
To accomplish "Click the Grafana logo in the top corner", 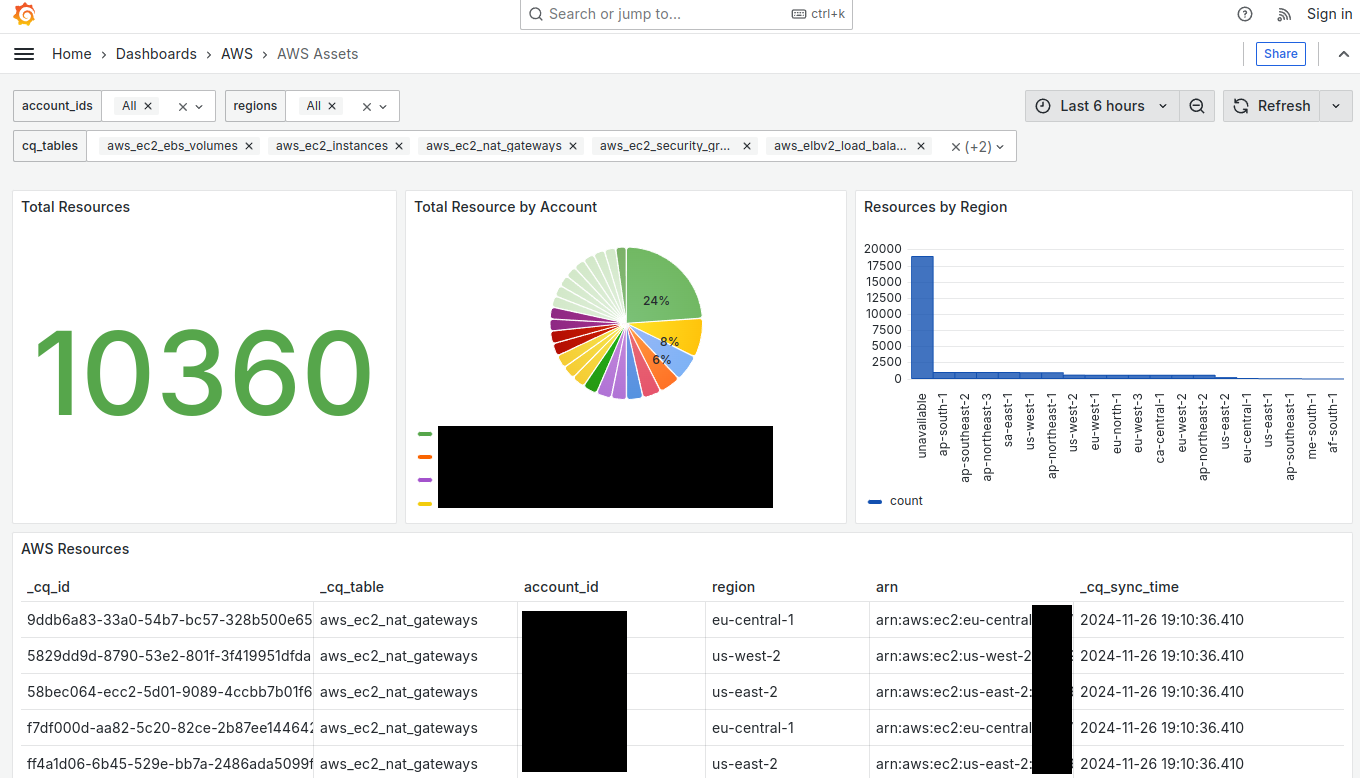I will pyautogui.click(x=24, y=14).
